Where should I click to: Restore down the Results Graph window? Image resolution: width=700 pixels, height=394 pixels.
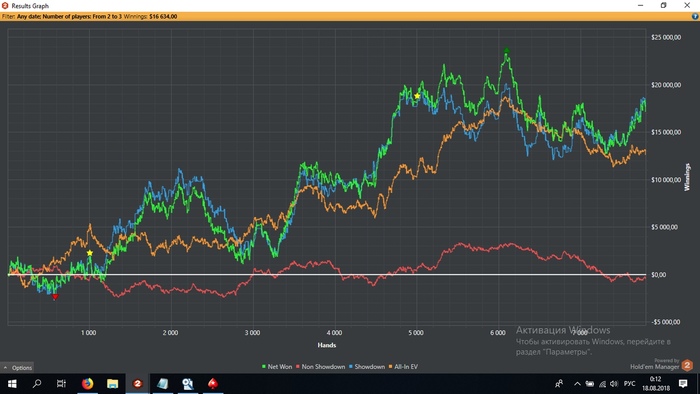pyautogui.click(x=664, y=5)
